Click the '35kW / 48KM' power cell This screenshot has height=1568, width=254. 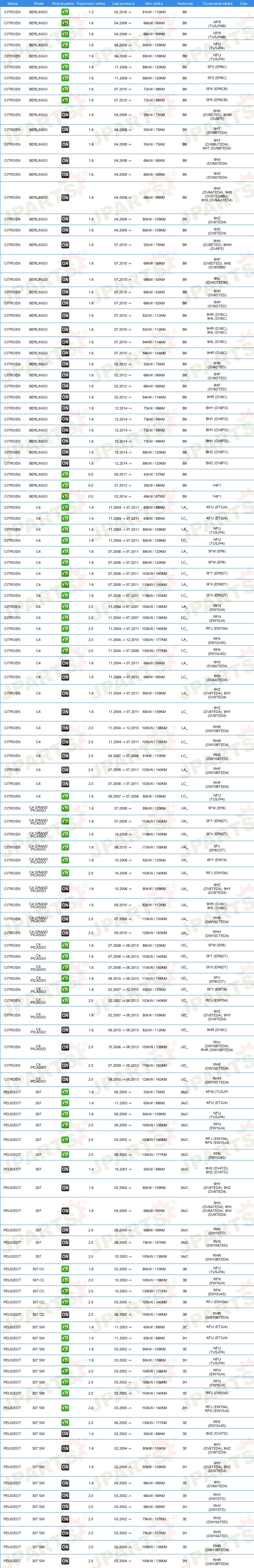[154, 485]
